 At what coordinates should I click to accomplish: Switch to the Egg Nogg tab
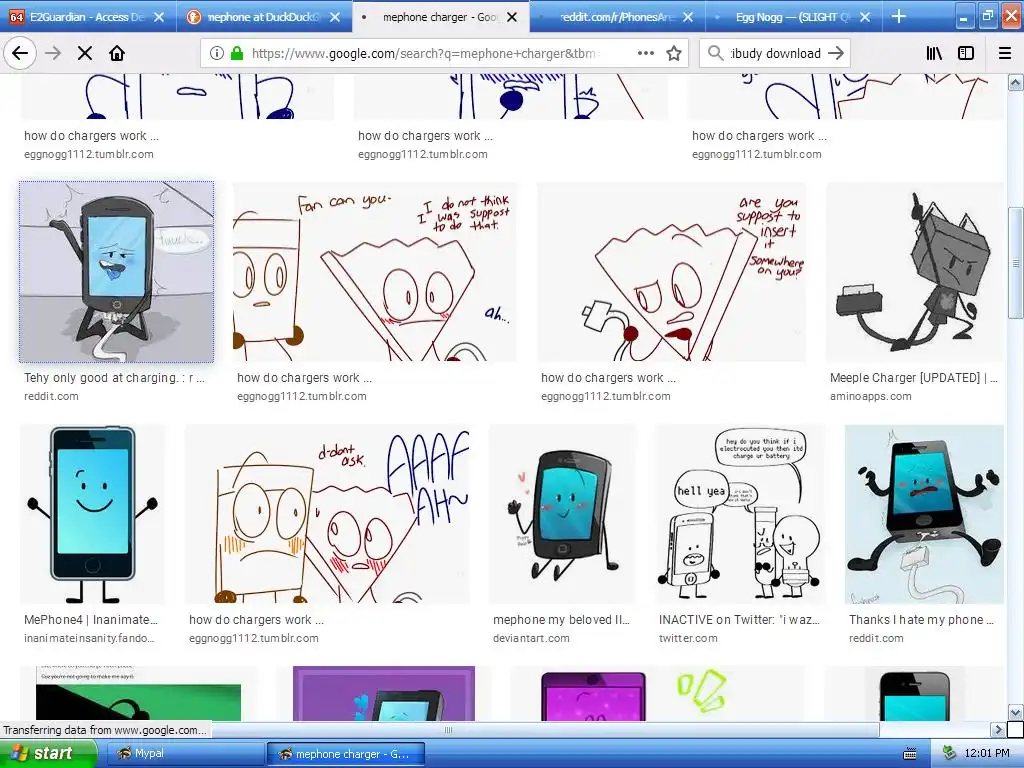793,17
